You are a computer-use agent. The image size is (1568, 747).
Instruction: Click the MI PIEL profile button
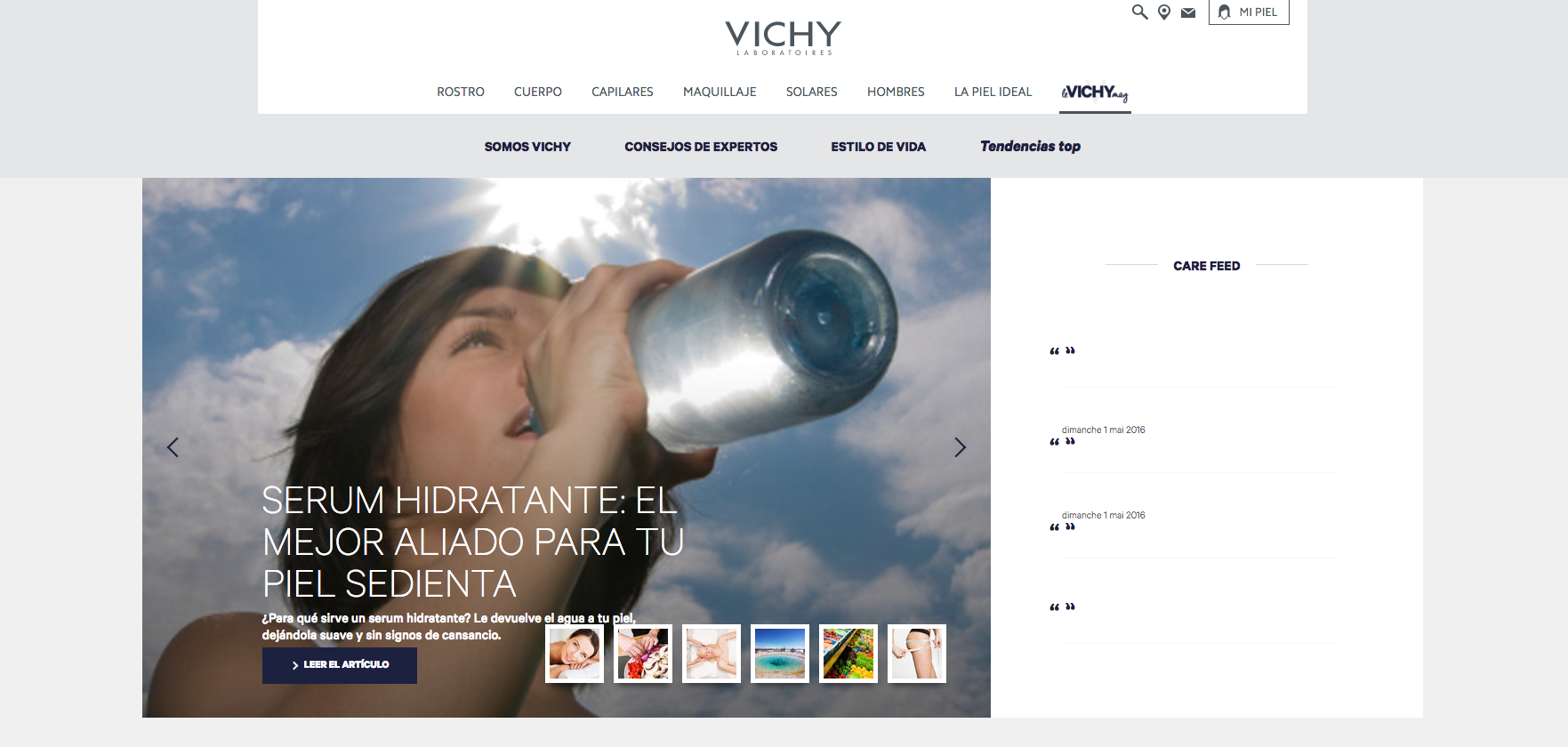click(1249, 12)
